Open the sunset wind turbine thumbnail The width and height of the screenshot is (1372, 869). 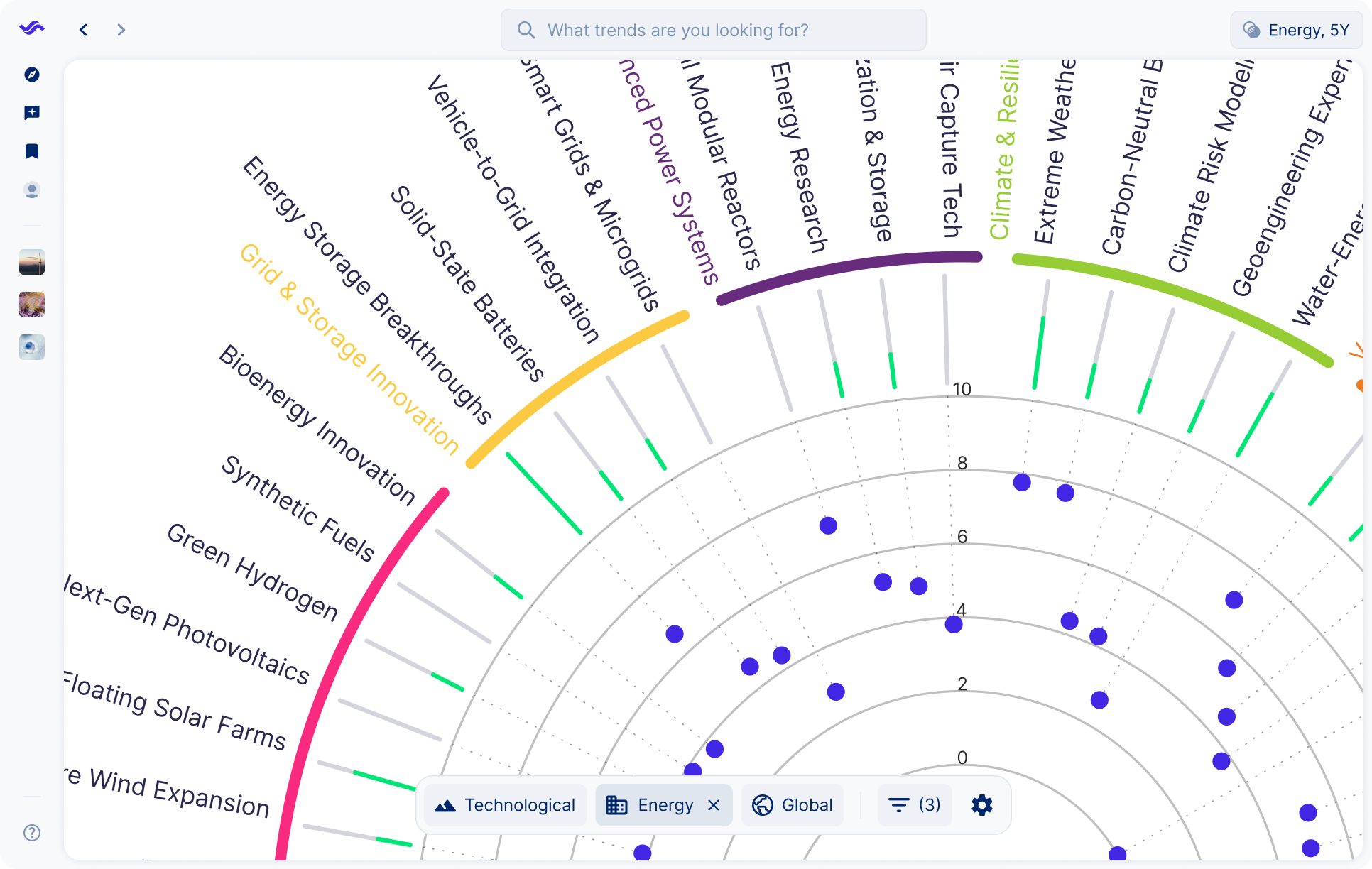tap(32, 262)
